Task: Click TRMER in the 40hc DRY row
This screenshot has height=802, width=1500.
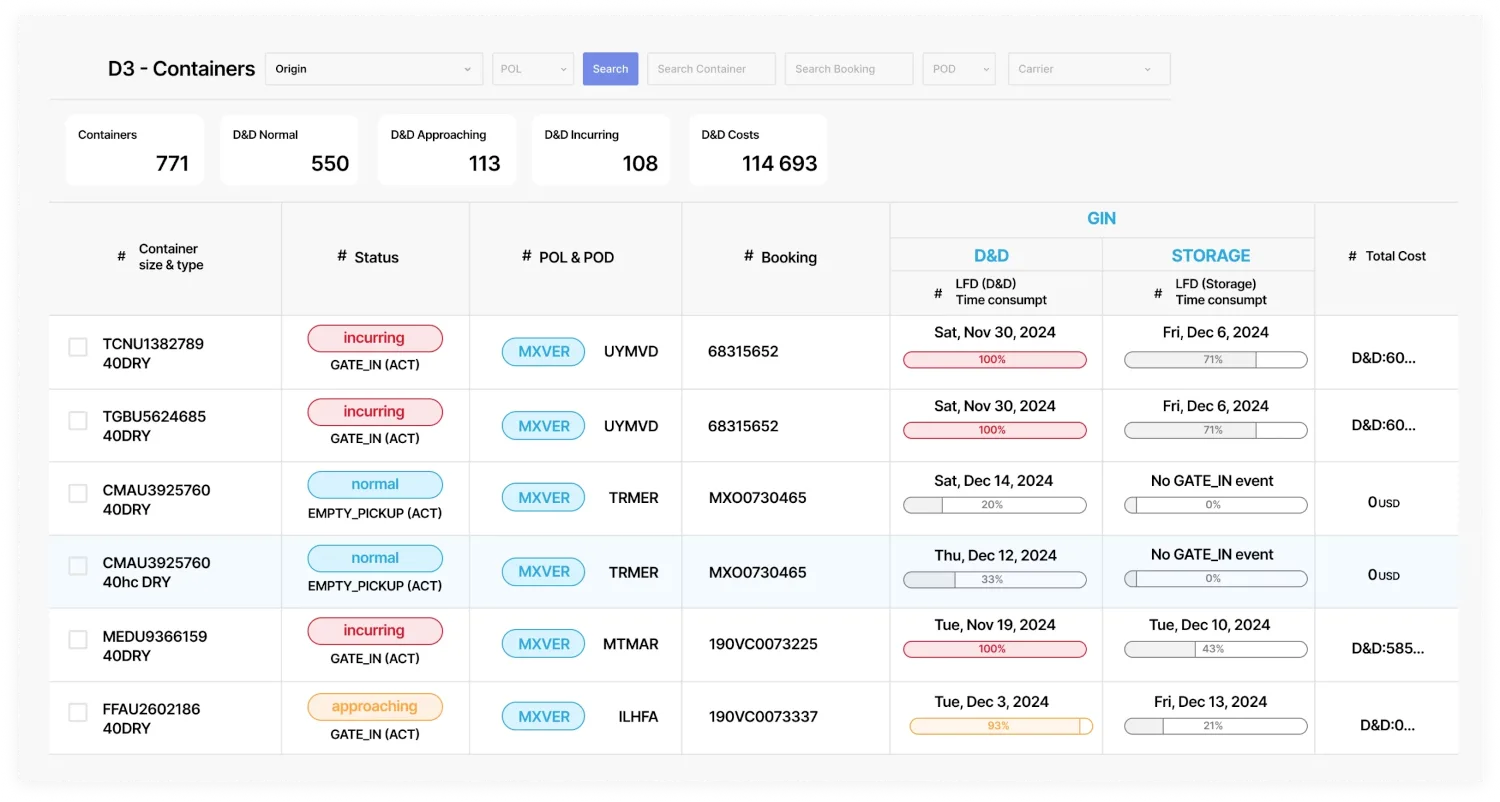Action: coord(634,573)
